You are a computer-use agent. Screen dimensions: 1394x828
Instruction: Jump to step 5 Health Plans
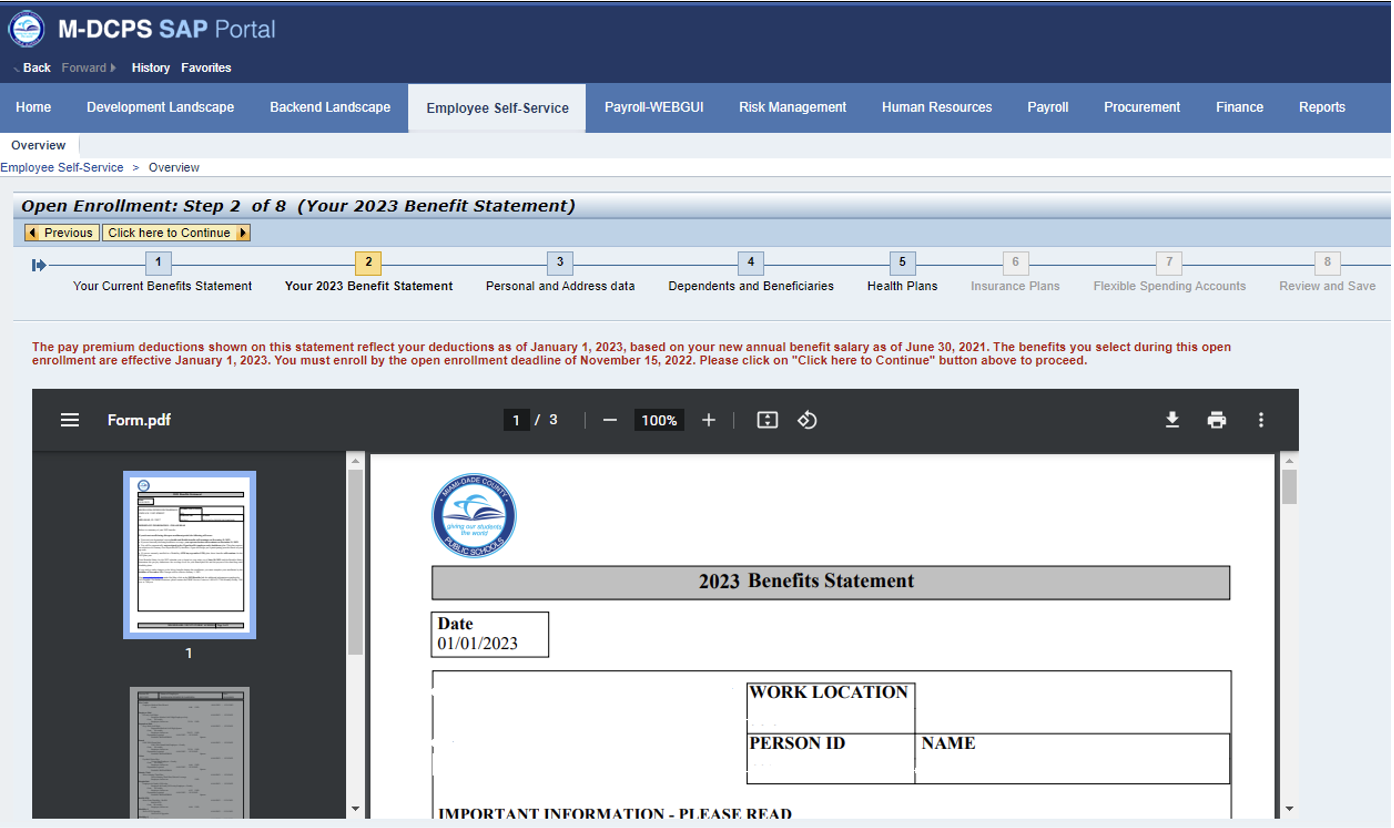point(901,262)
